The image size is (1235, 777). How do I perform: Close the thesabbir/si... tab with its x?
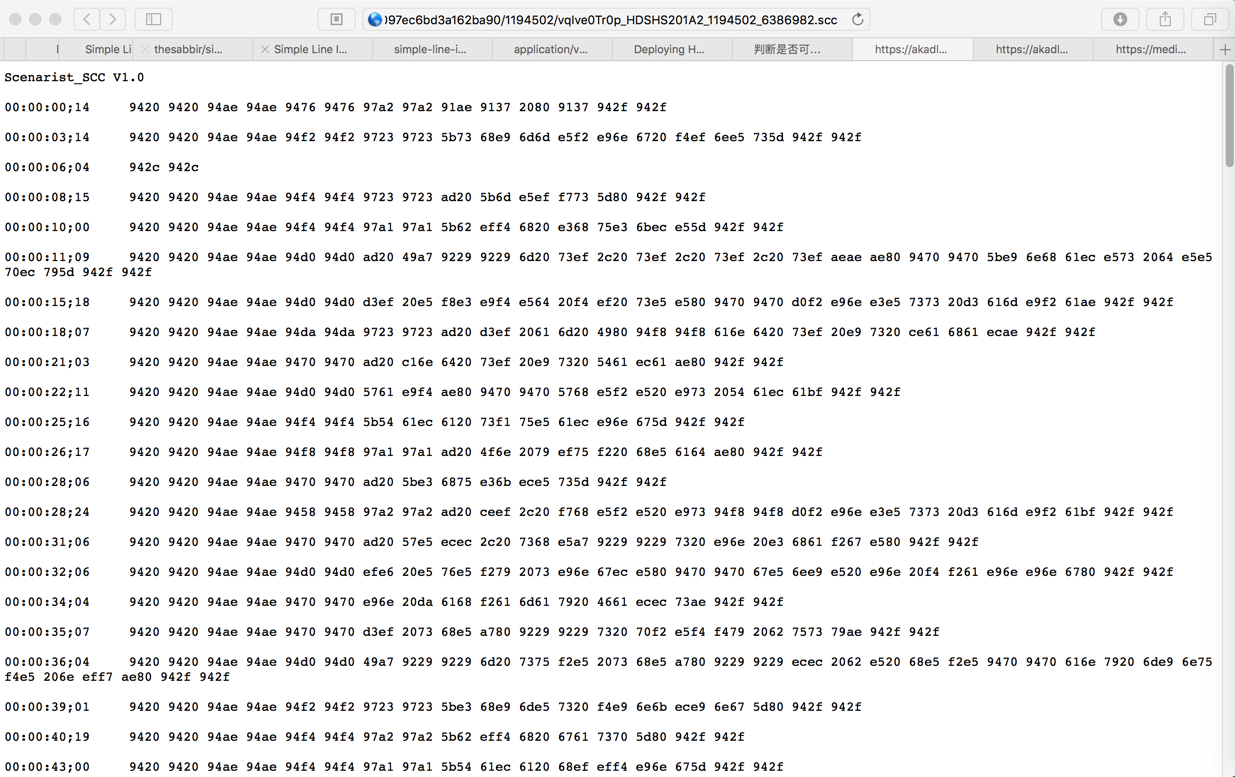[145, 49]
